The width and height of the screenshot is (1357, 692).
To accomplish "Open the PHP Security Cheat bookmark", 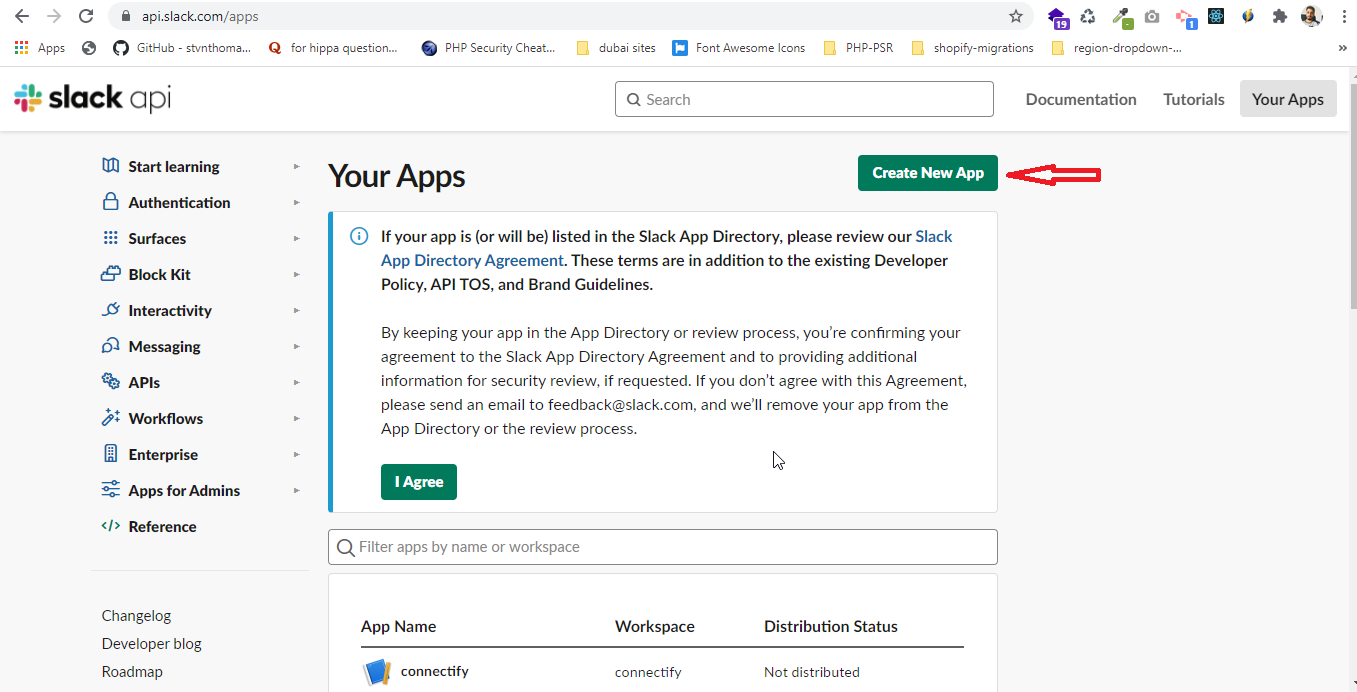I will [x=489, y=47].
